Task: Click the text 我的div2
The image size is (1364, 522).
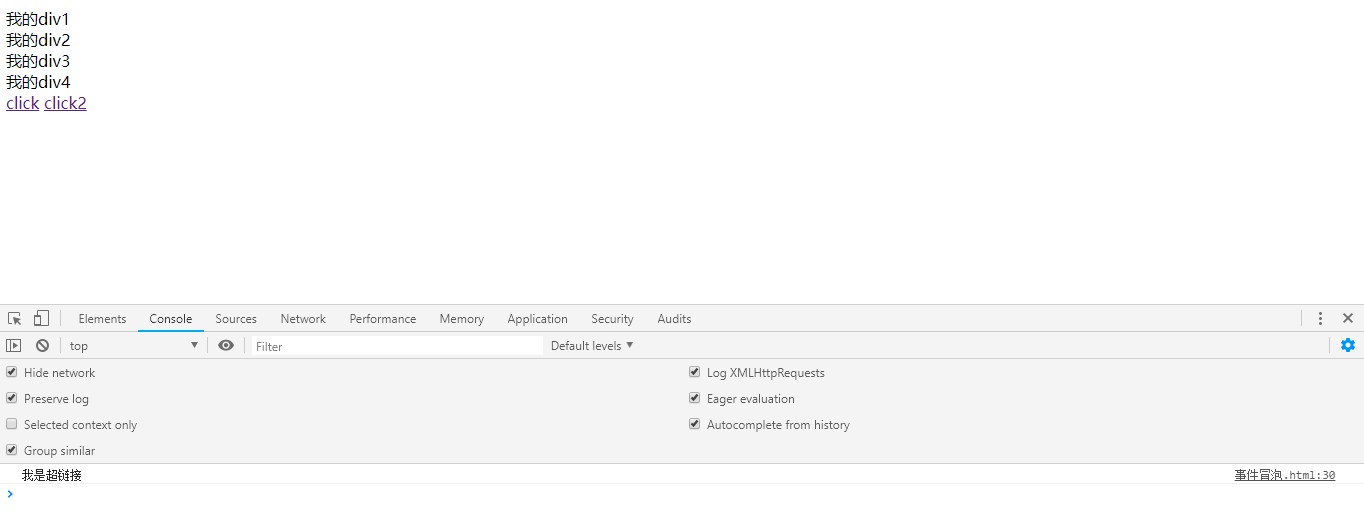Action: [38, 40]
